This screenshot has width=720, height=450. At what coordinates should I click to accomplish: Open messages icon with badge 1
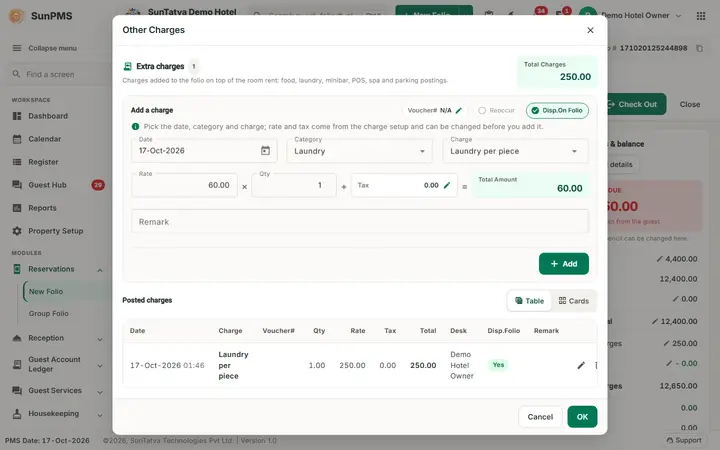562,14
